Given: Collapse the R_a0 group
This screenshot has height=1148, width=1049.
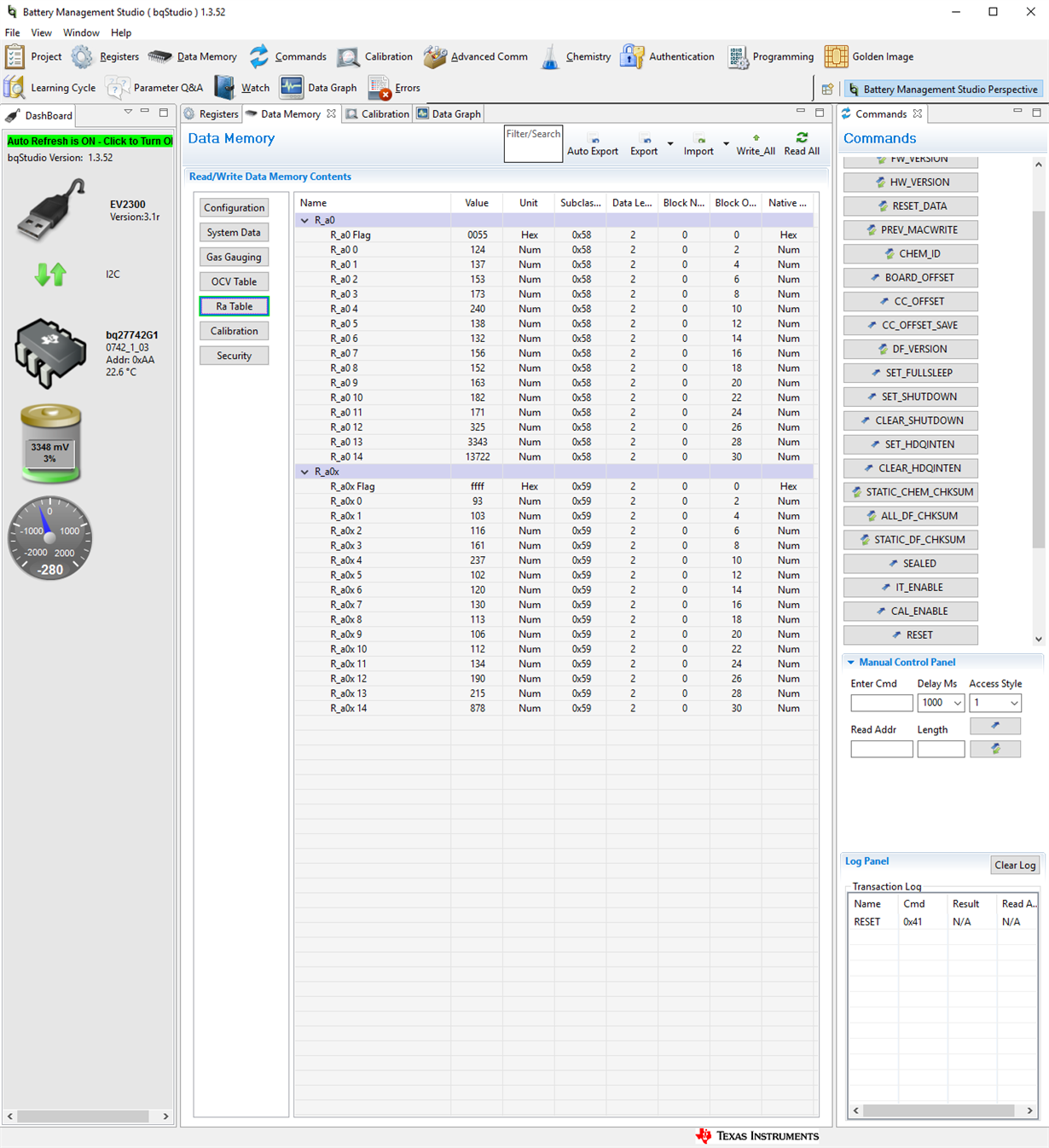Looking at the screenshot, I should (304, 220).
